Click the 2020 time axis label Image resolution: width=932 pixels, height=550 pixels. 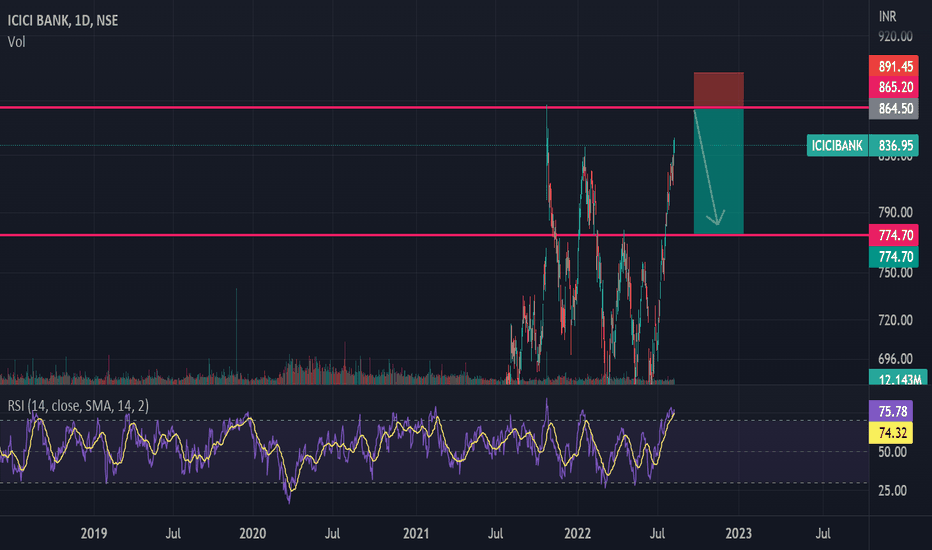[253, 533]
